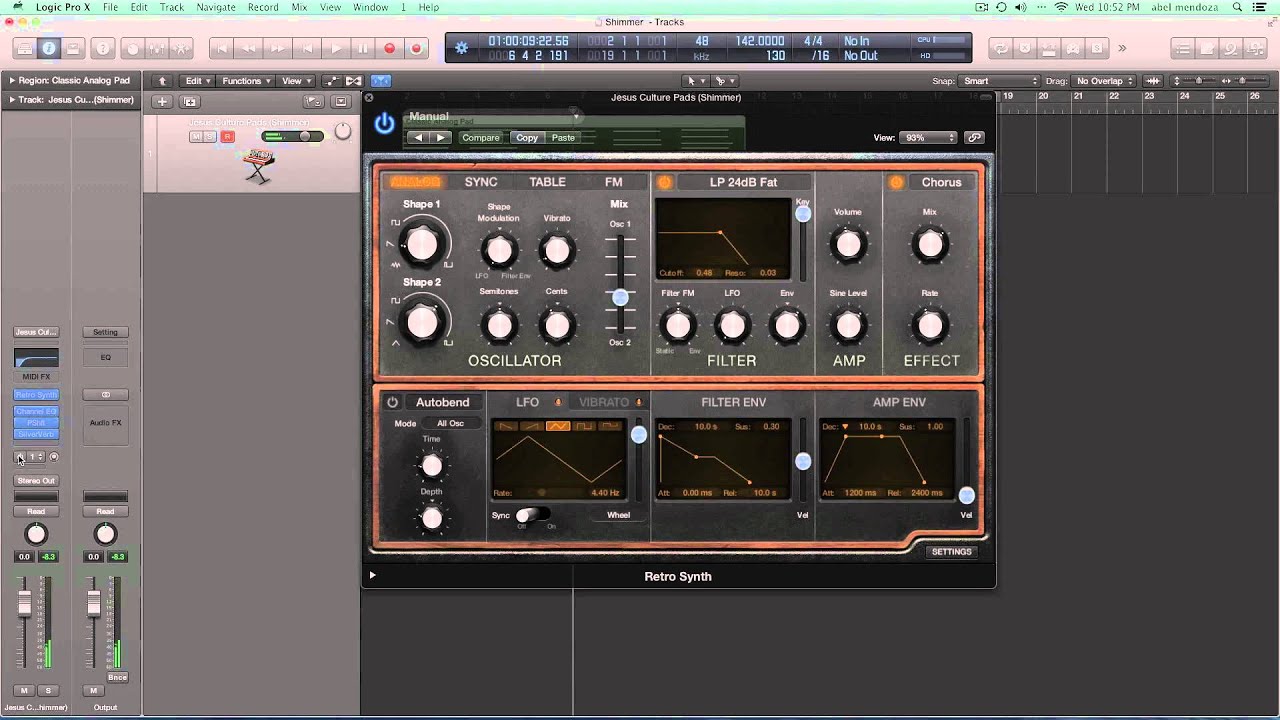Click the Play transport button
1280x720 pixels.
click(x=336, y=48)
